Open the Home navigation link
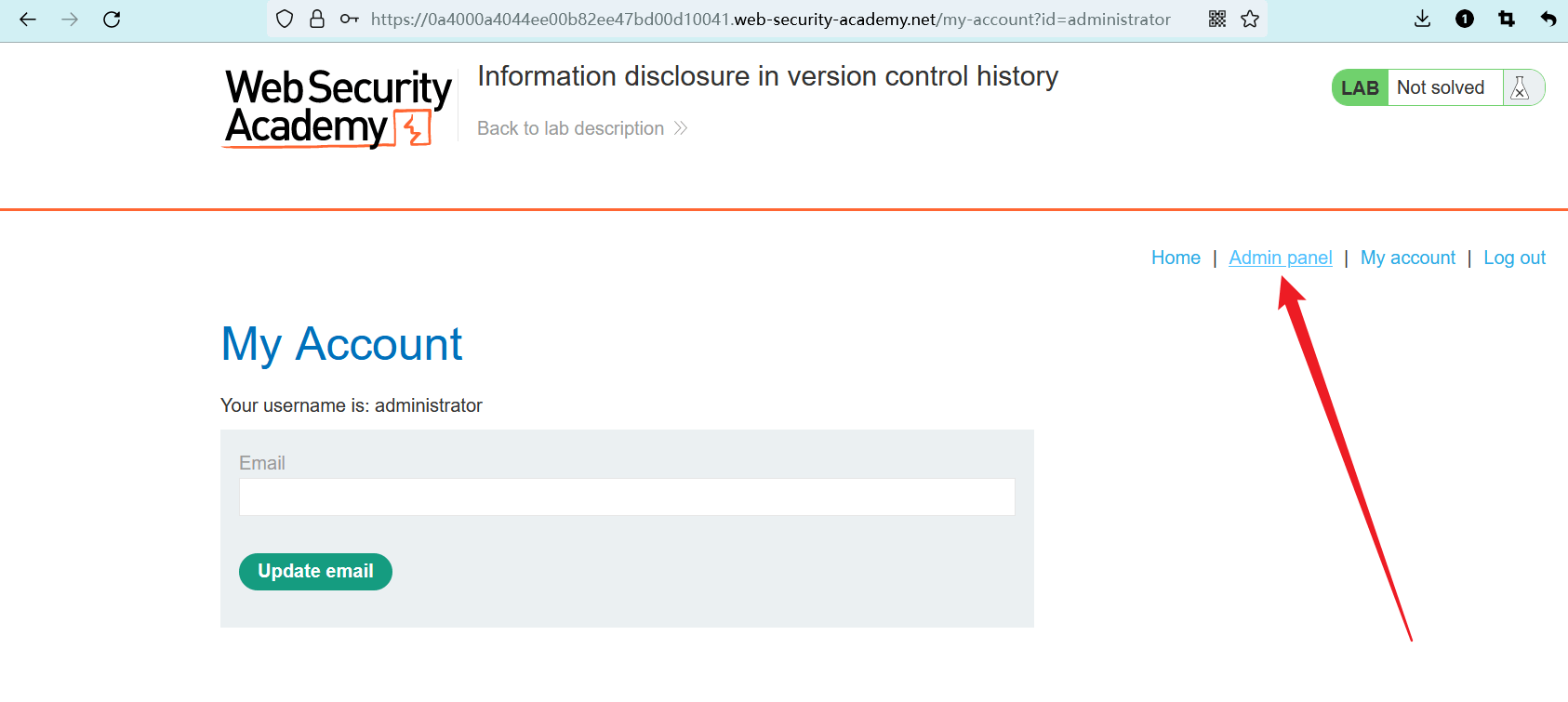The width and height of the screenshot is (1568, 702). tap(1176, 258)
